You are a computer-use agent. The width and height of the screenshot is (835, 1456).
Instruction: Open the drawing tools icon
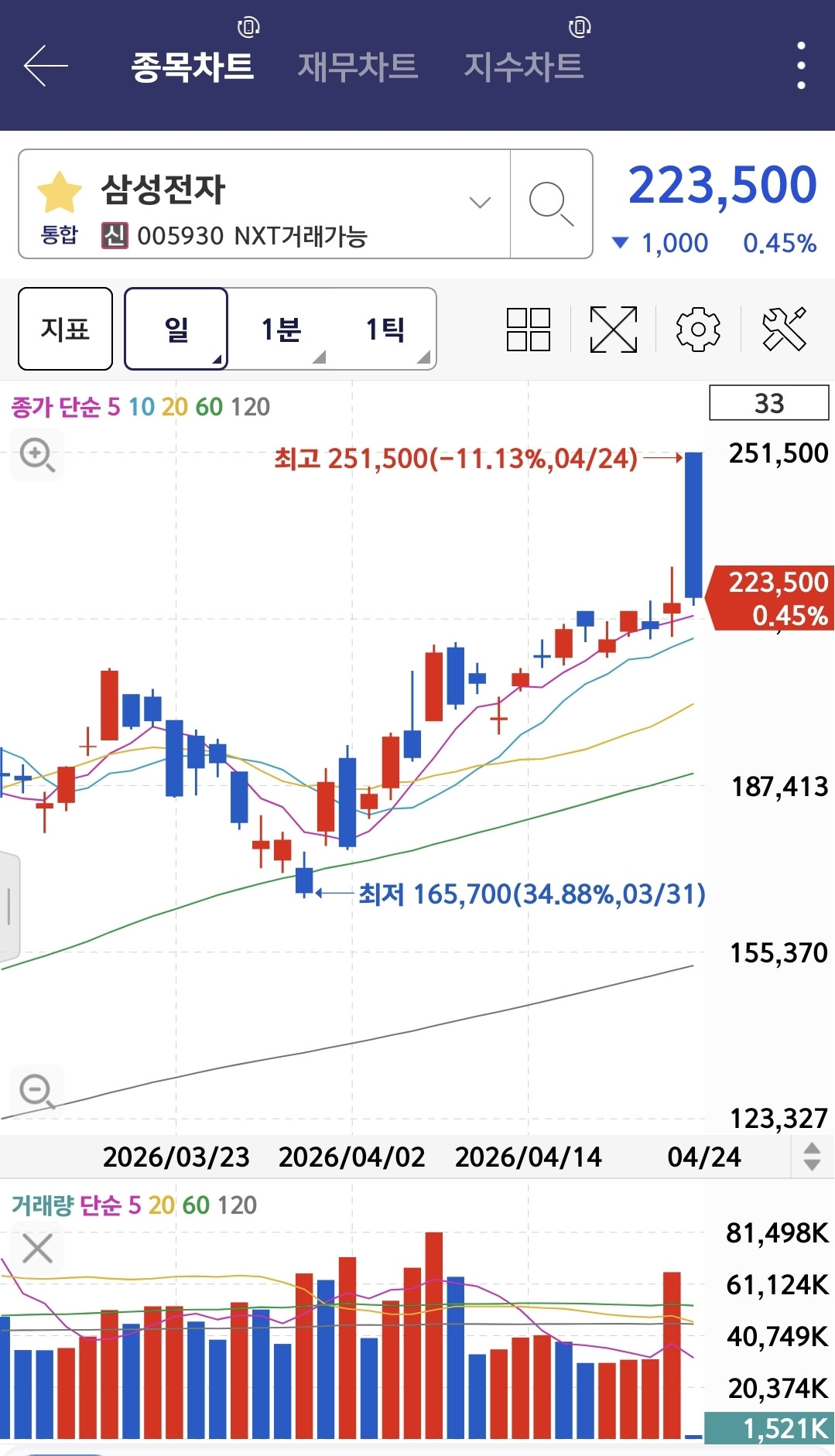784,330
